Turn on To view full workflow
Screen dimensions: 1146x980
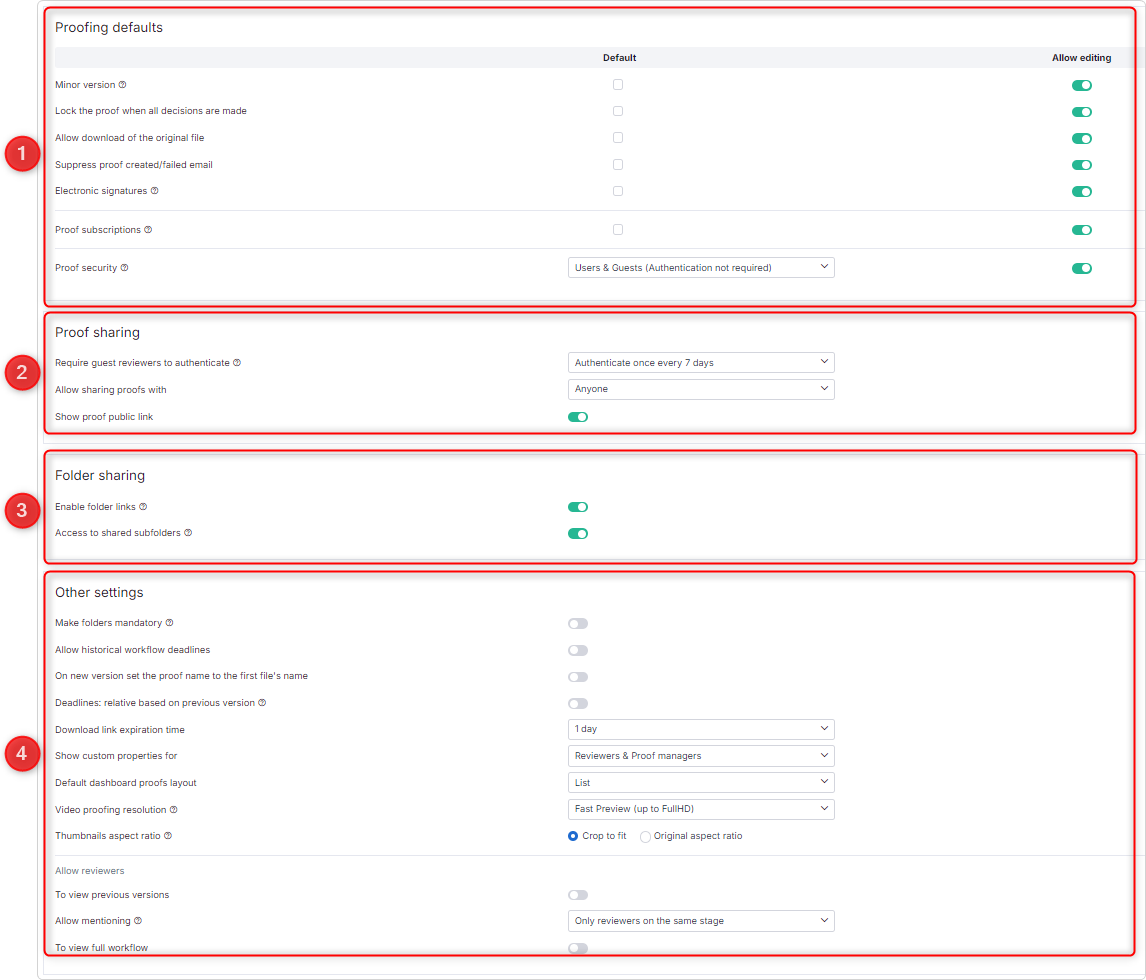(578, 949)
